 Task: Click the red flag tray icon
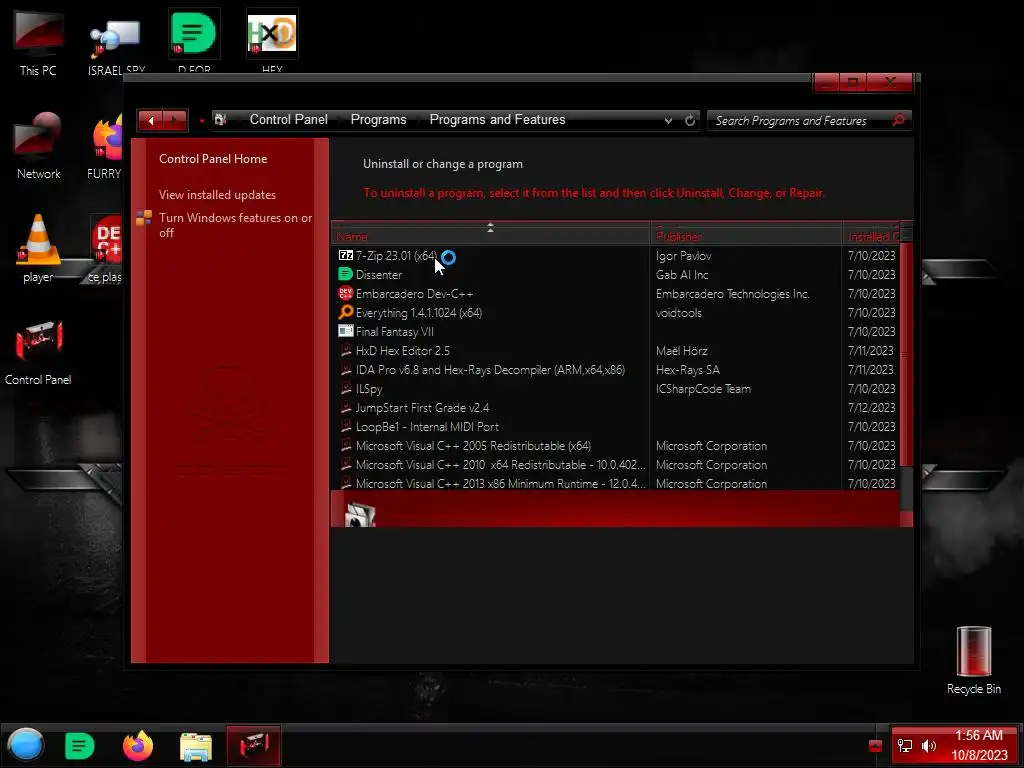tap(876, 746)
